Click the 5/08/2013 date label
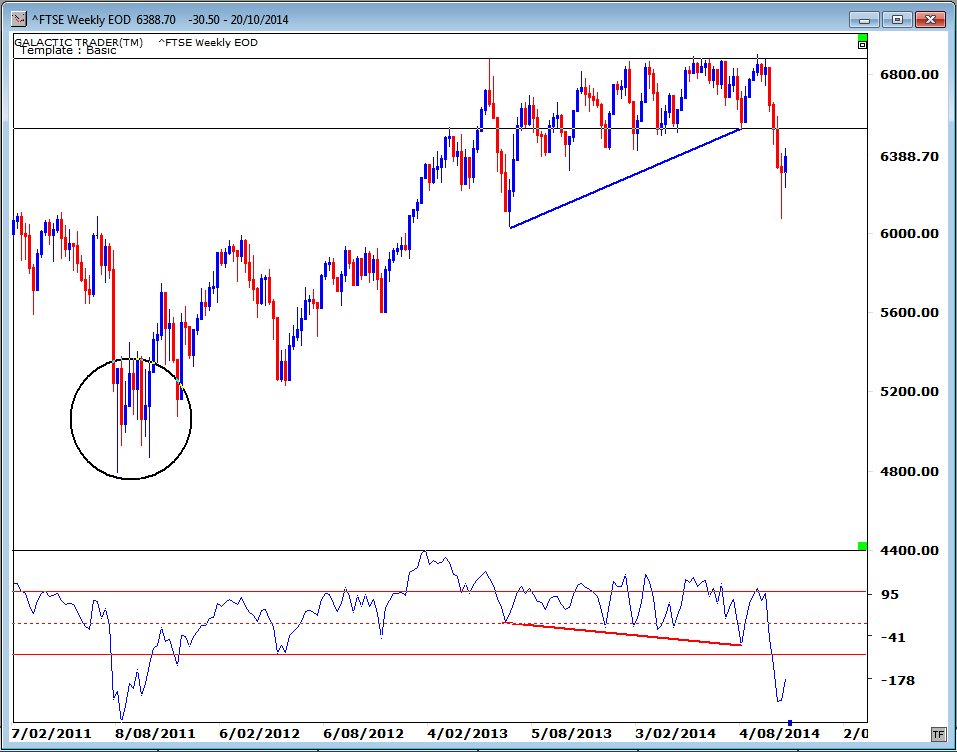 [571, 734]
